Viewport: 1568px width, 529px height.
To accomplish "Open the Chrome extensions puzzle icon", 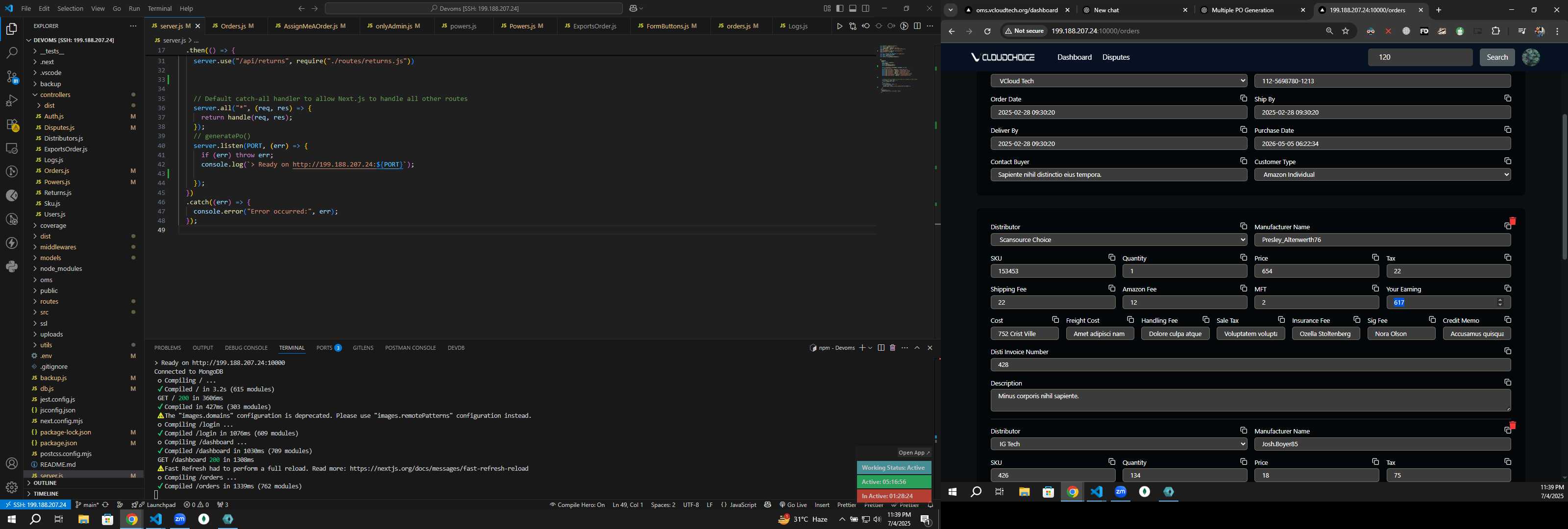I will [1495, 31].
